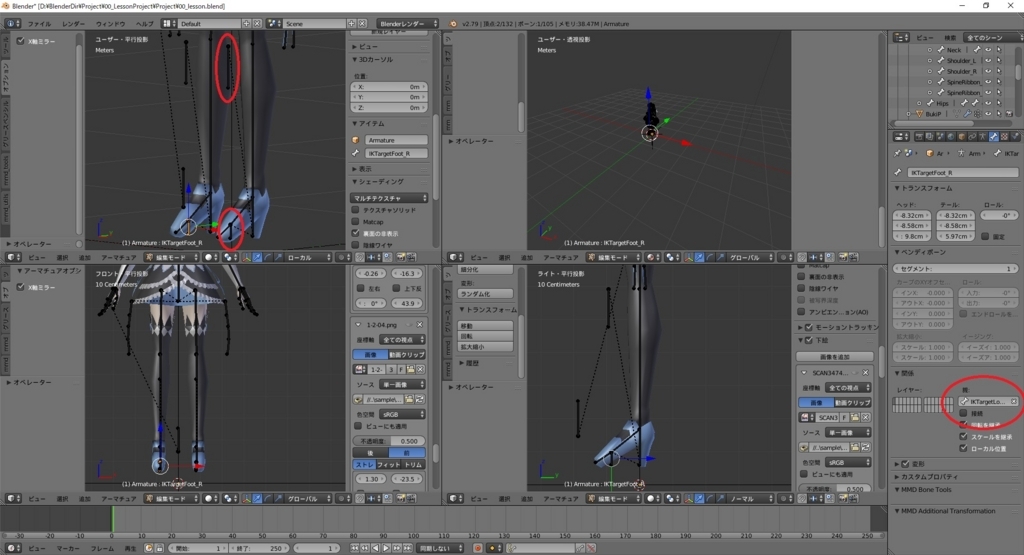Image resolution: width=1024 pixels, height=555 pixels.
Task: Toggle visibility eye of Shoulder_L bone
Action: [988, 61]
